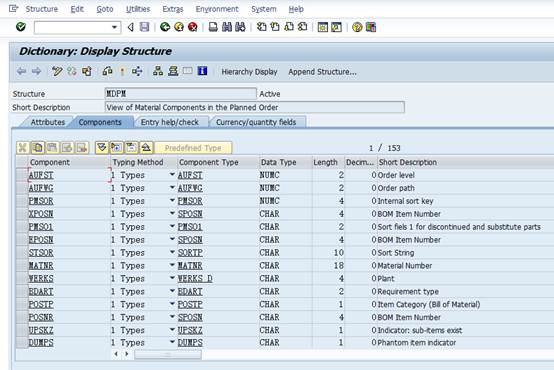Screen dimensions: 554x370
Task: Open Typing Method dropdown for MATNR row
Action: pos(172,265)
